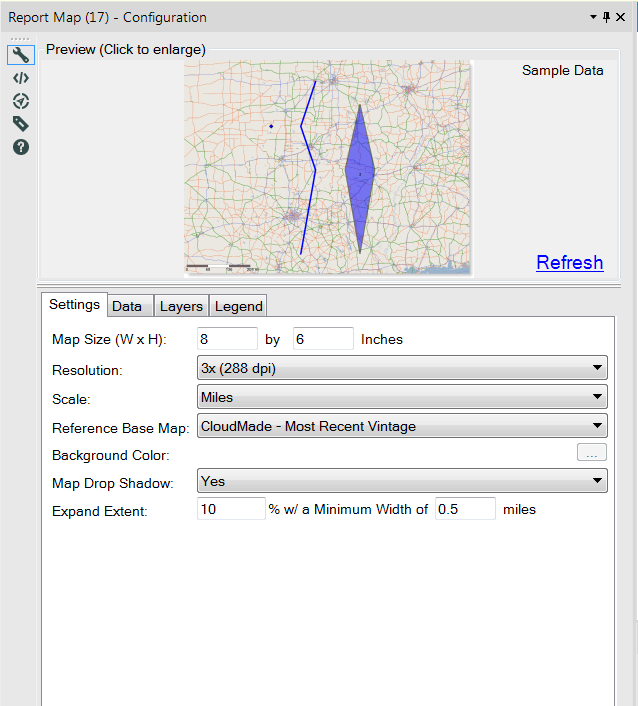Open the Annotation tag icon
Screen dimensions: 638x706
click(21, 124)
